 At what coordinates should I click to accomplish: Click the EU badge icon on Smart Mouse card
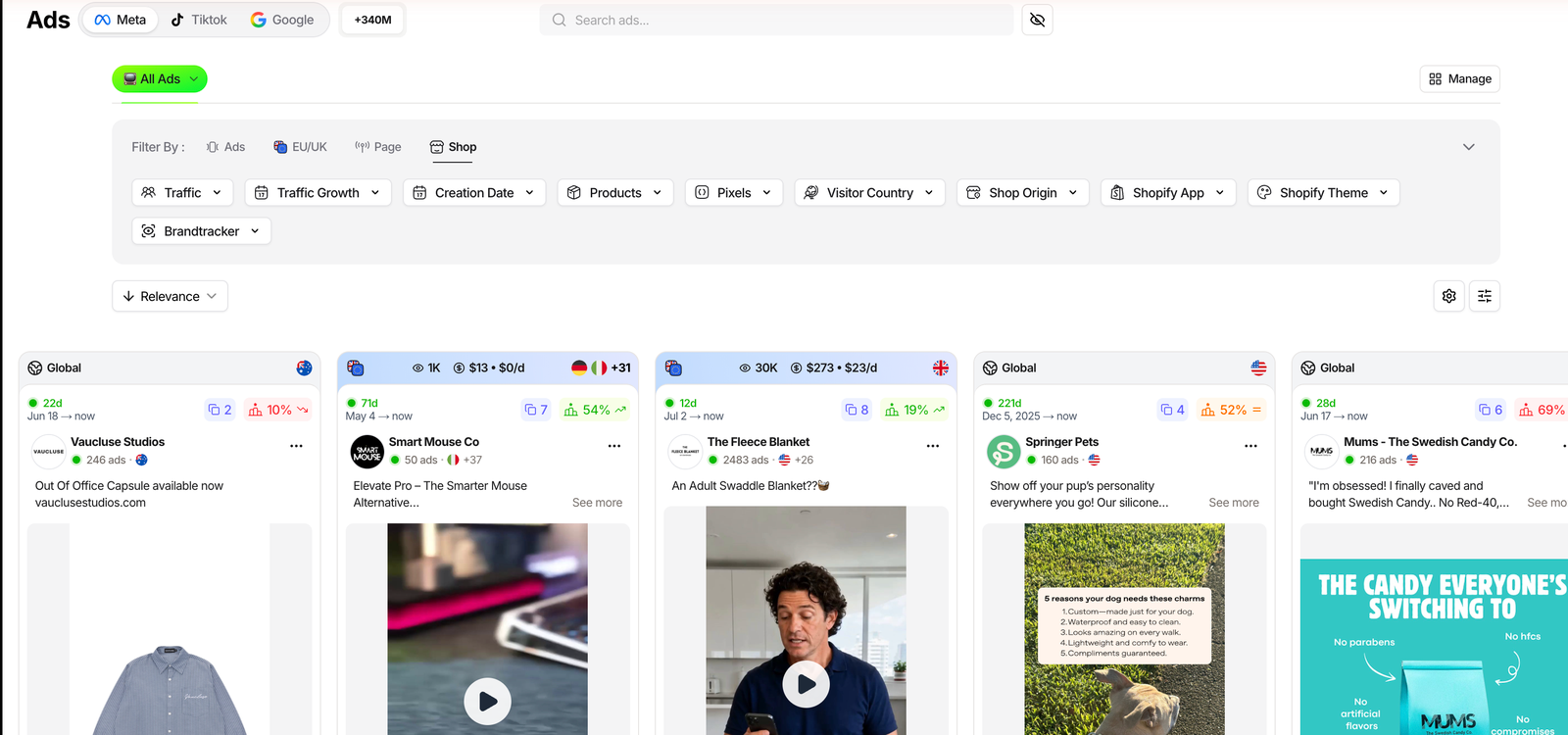coord(356,367)
